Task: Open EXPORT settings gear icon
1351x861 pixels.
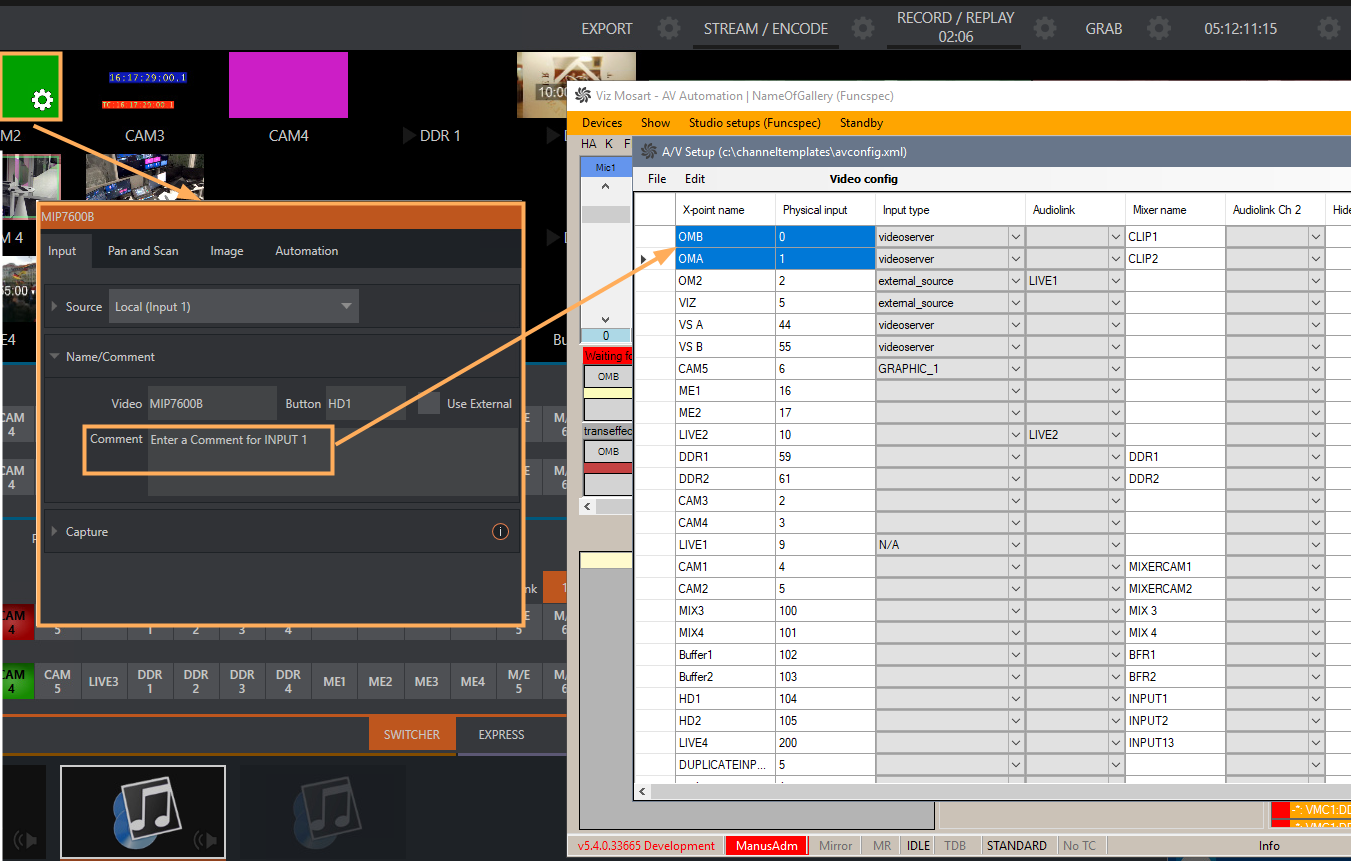Action: [x=668, y=28]
